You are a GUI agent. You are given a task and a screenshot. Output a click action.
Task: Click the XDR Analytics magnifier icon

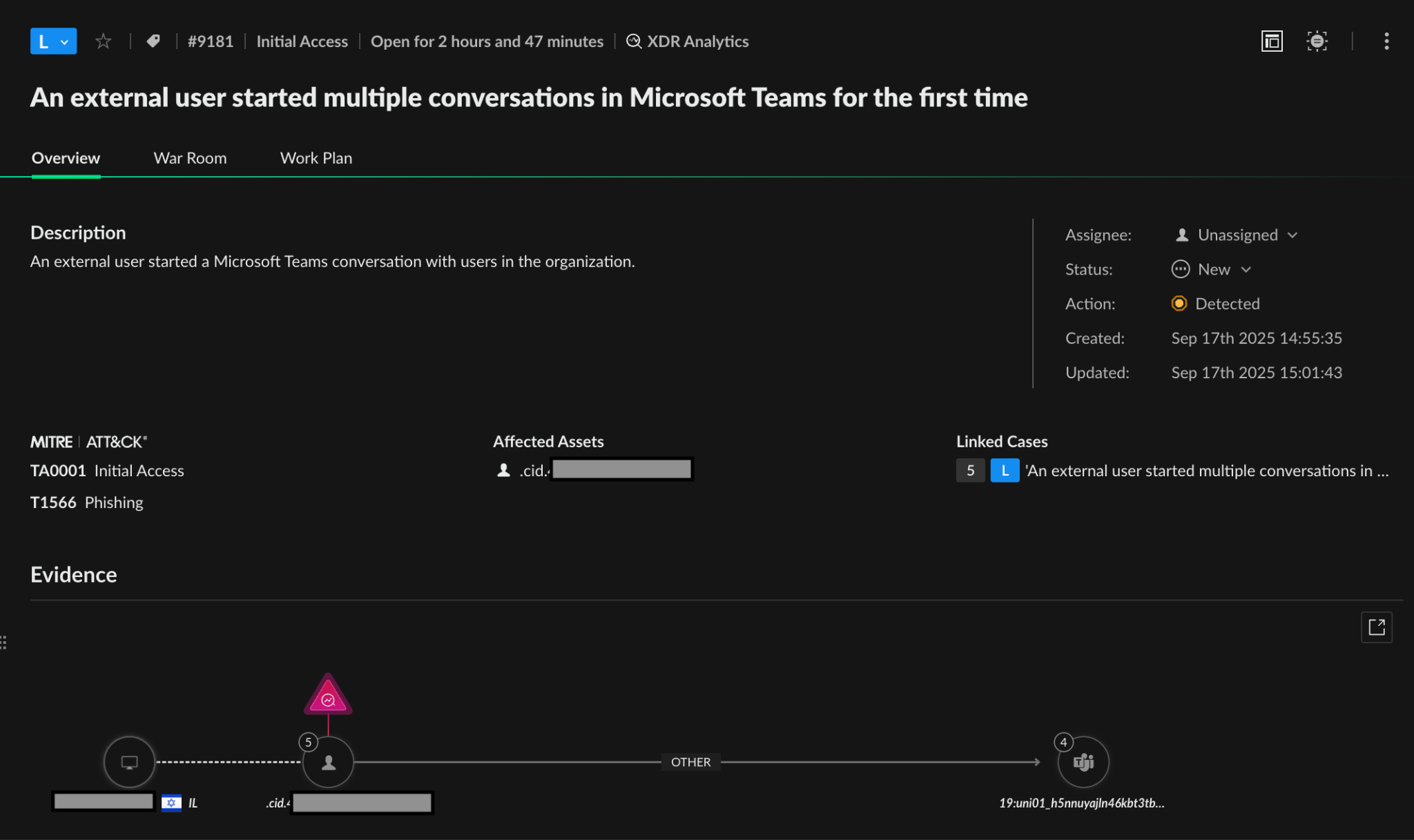[632, 41]
